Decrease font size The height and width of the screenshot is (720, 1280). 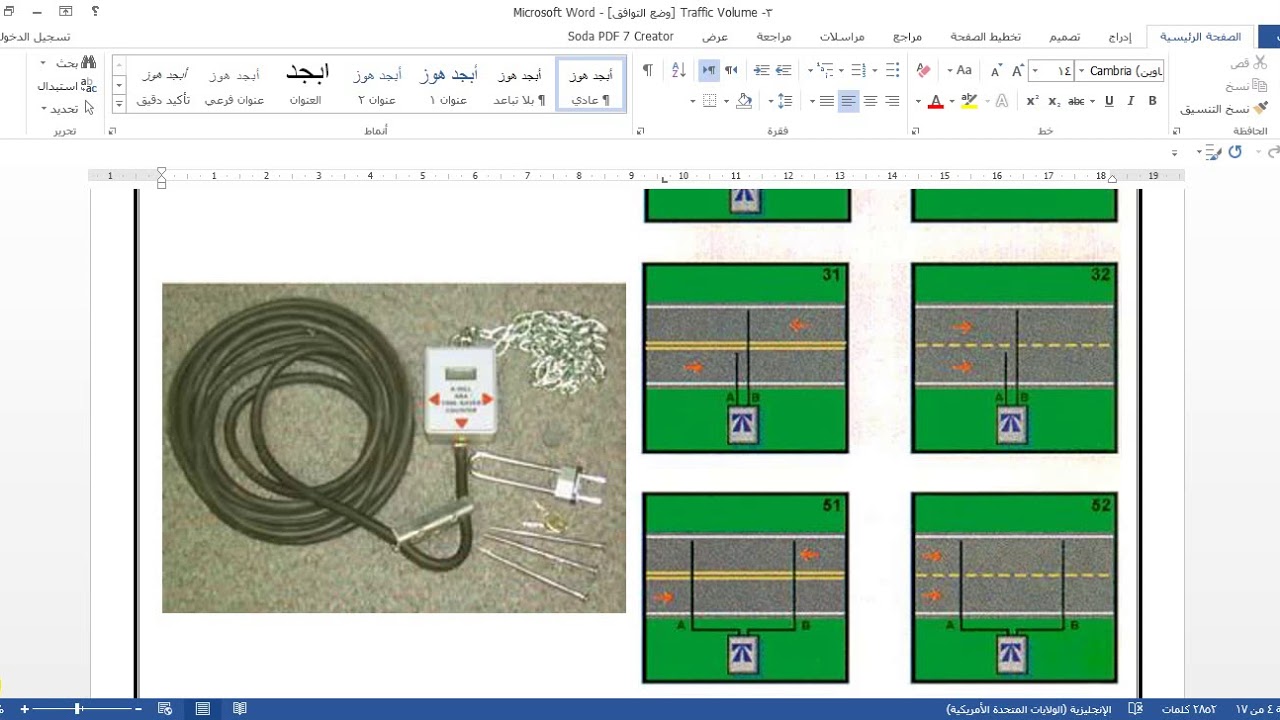996,71
